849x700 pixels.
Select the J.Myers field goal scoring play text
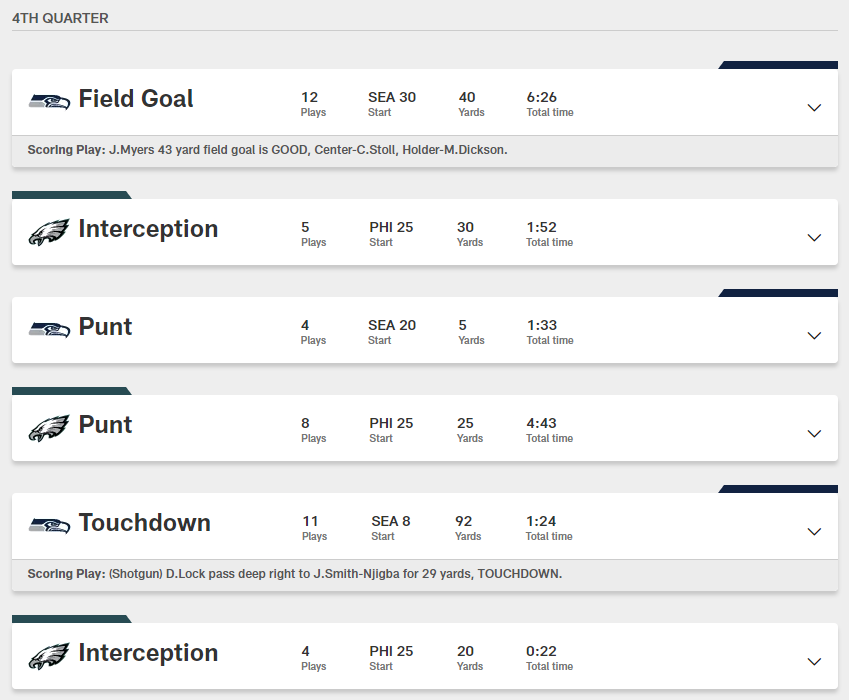[x=308, y=150]
